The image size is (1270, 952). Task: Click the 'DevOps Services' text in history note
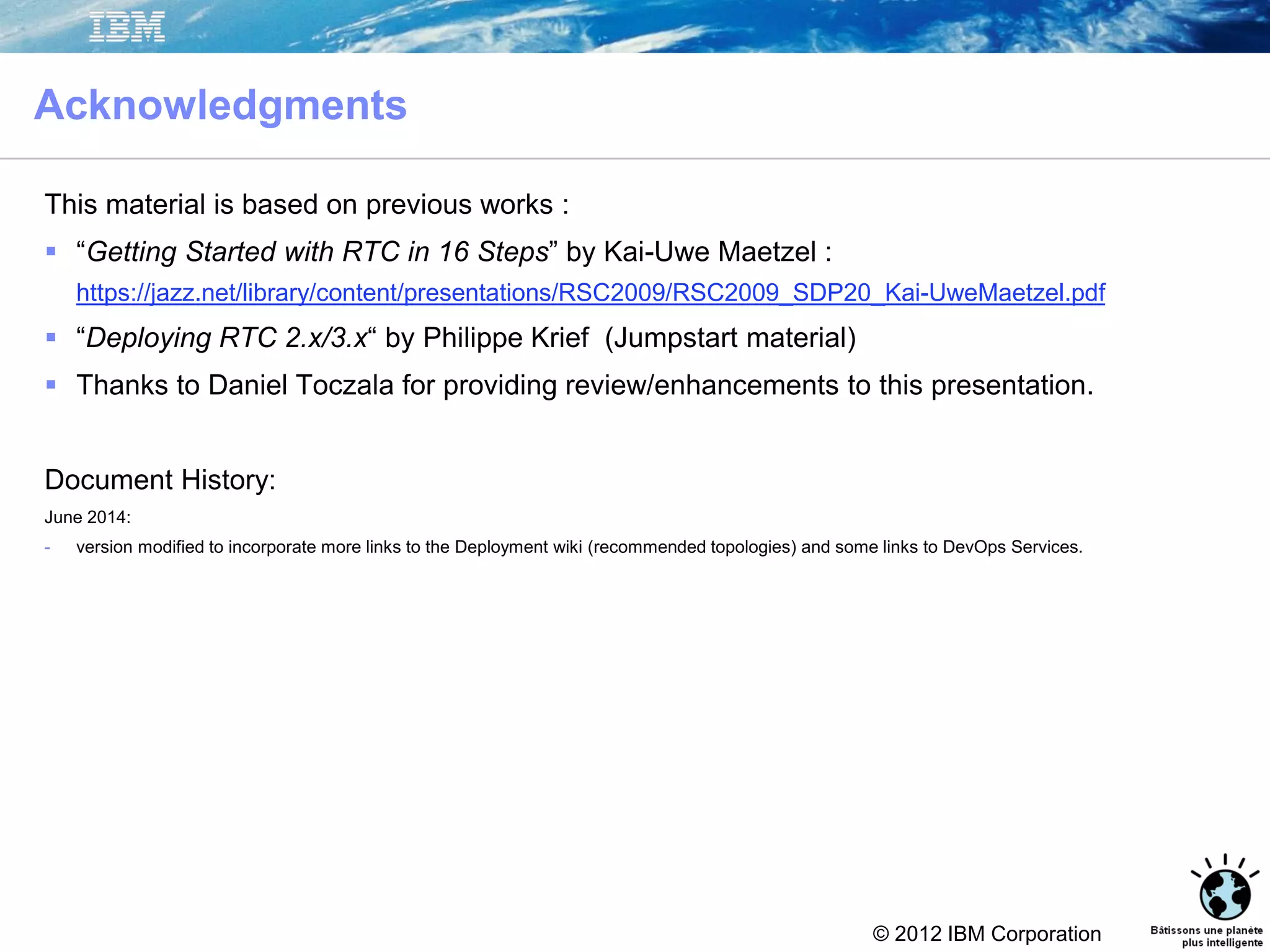1011,547
